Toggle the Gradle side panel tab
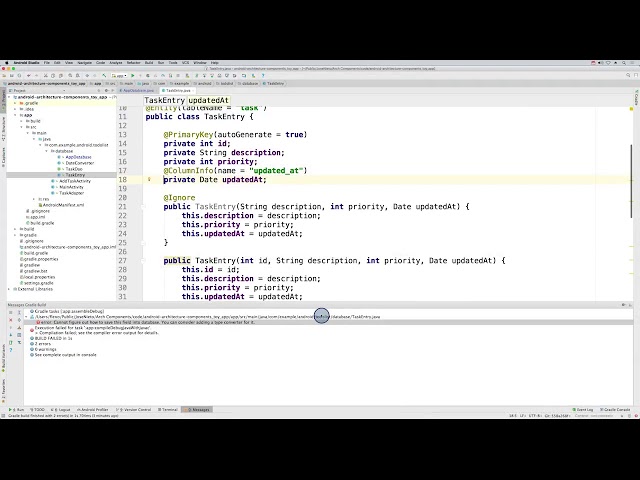Viewport: 640px width, 480px height. (636, 98)
